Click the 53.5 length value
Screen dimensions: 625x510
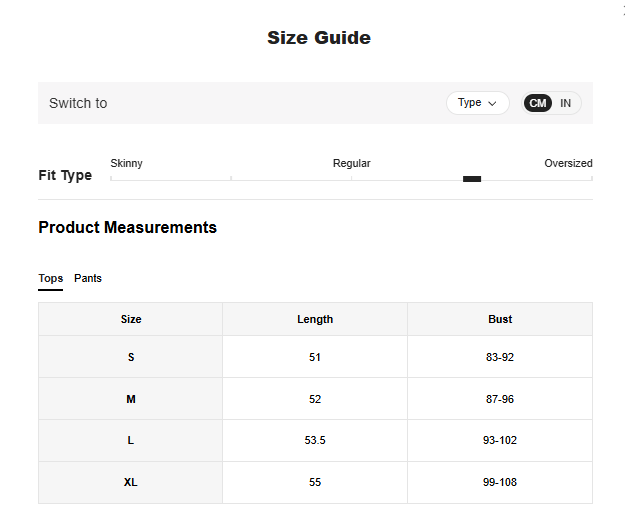coord(315,440)
